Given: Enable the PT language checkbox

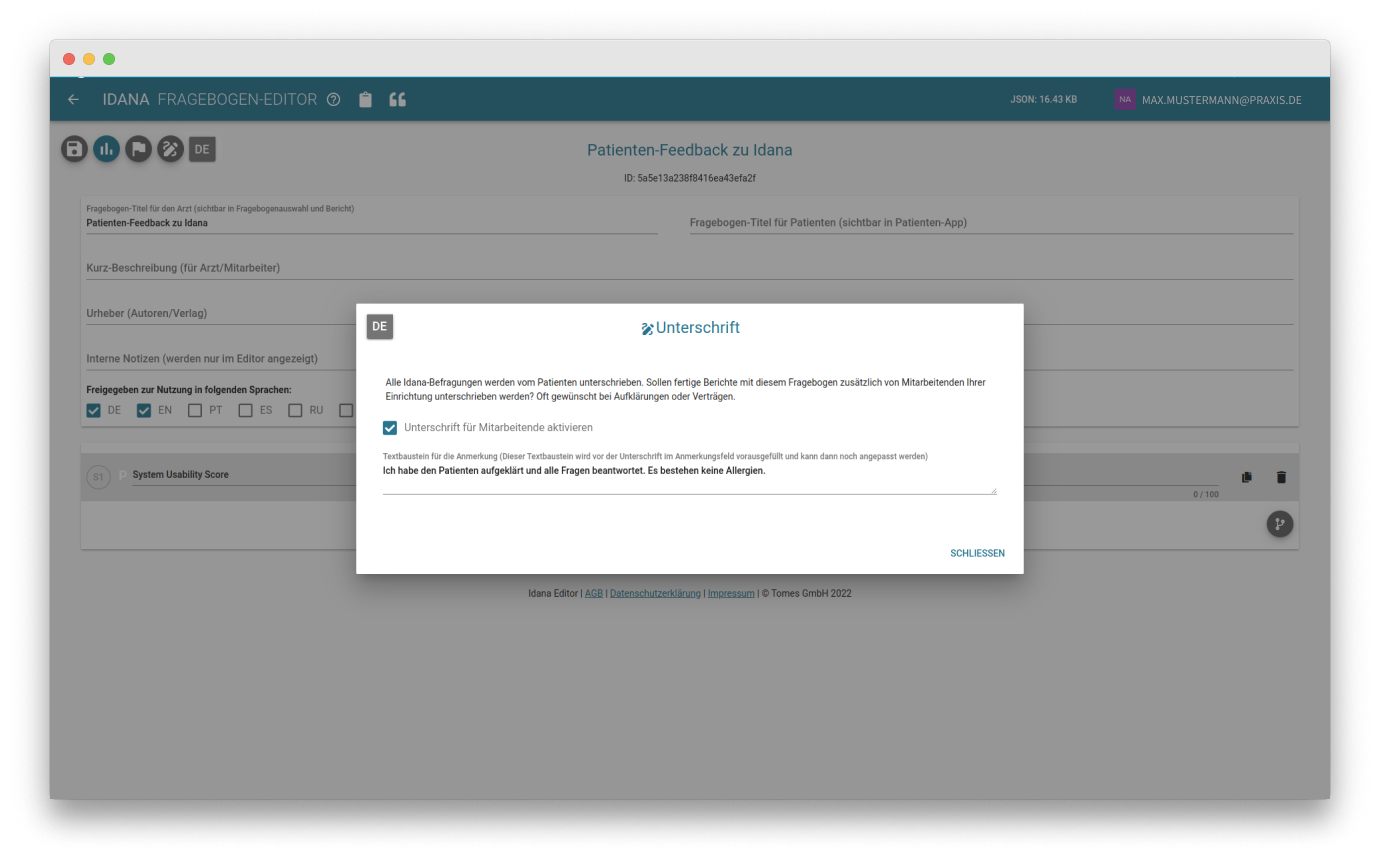Looking at the screenshot, I should click(195, 410).
